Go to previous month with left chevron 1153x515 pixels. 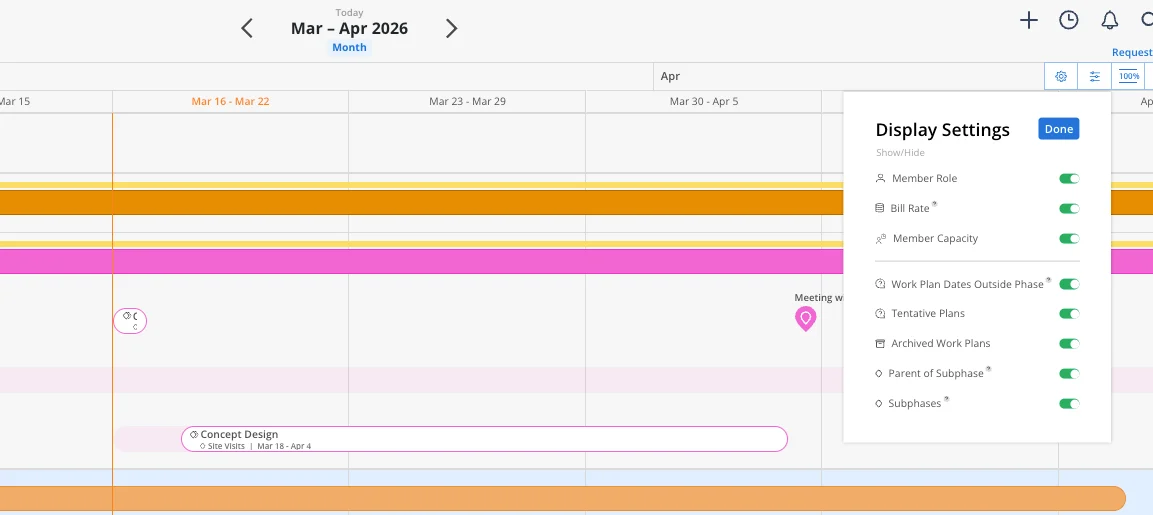pyautogui.click(x=247, y=29)
